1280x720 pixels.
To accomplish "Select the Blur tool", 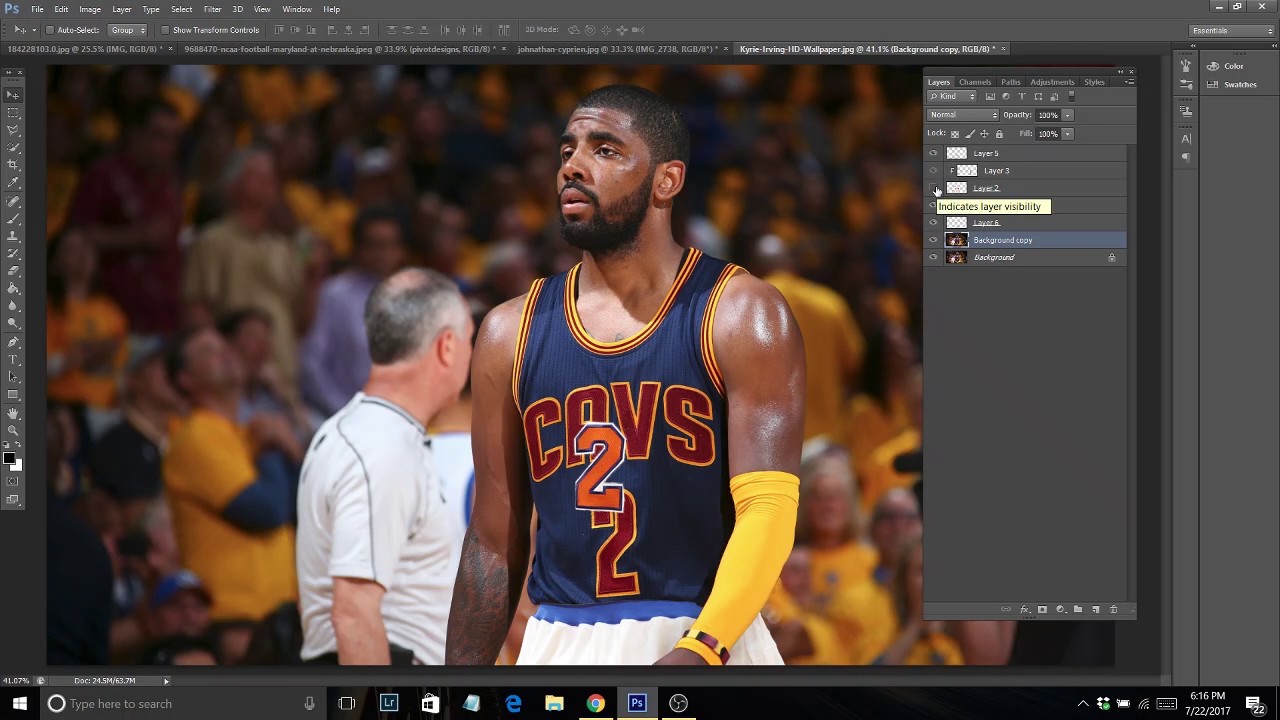I will (13, 306).
